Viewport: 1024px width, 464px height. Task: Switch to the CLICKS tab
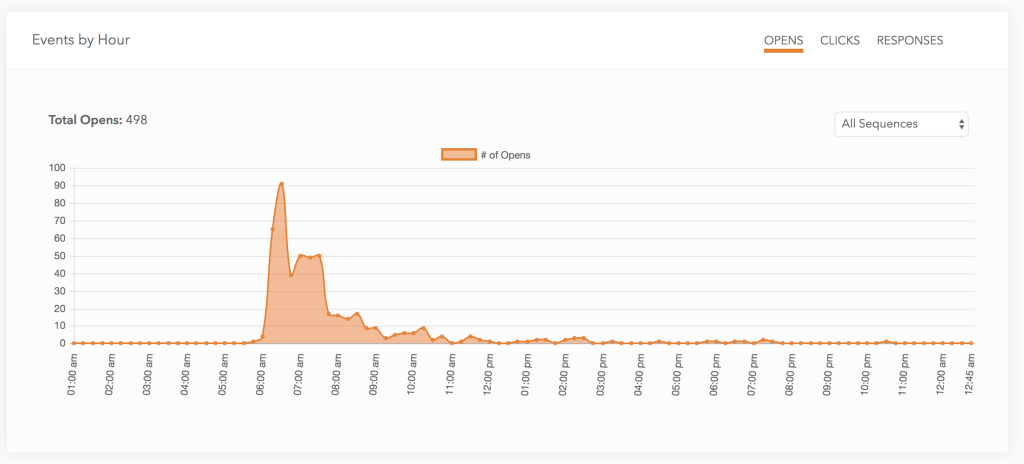839,41
